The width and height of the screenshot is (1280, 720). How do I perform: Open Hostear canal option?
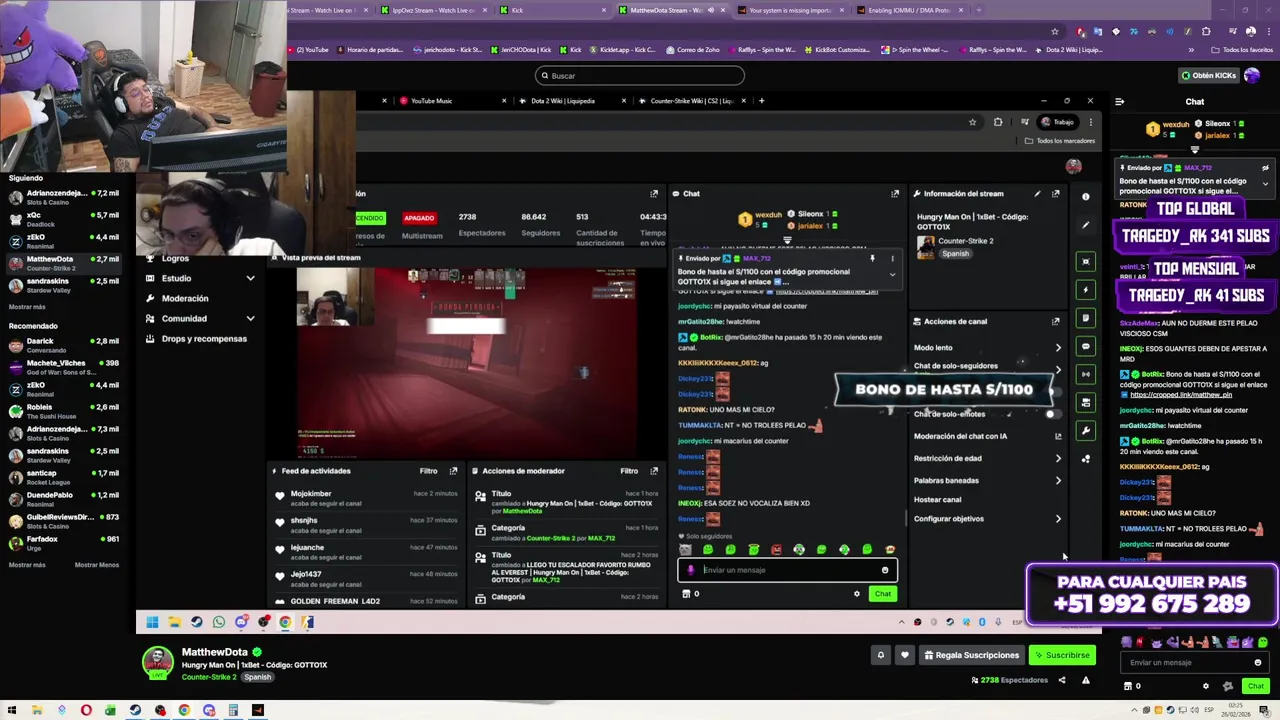pyautogui.click(x=937, y=499)
